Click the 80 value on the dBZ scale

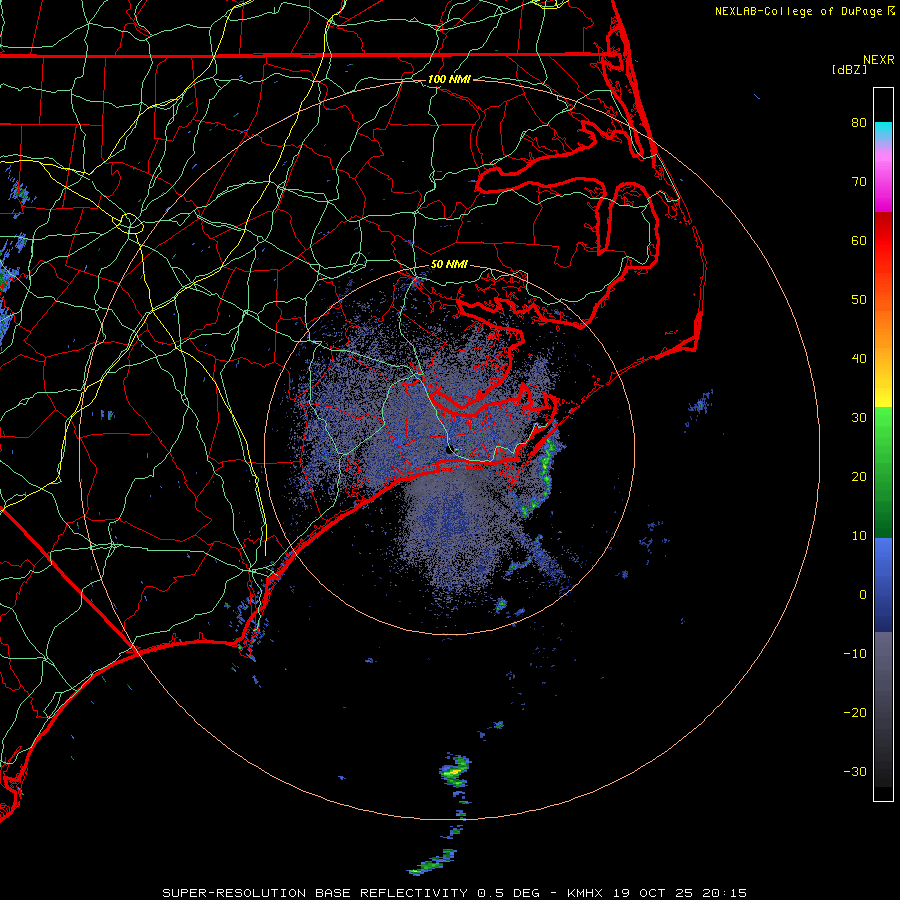click(859, 123)
